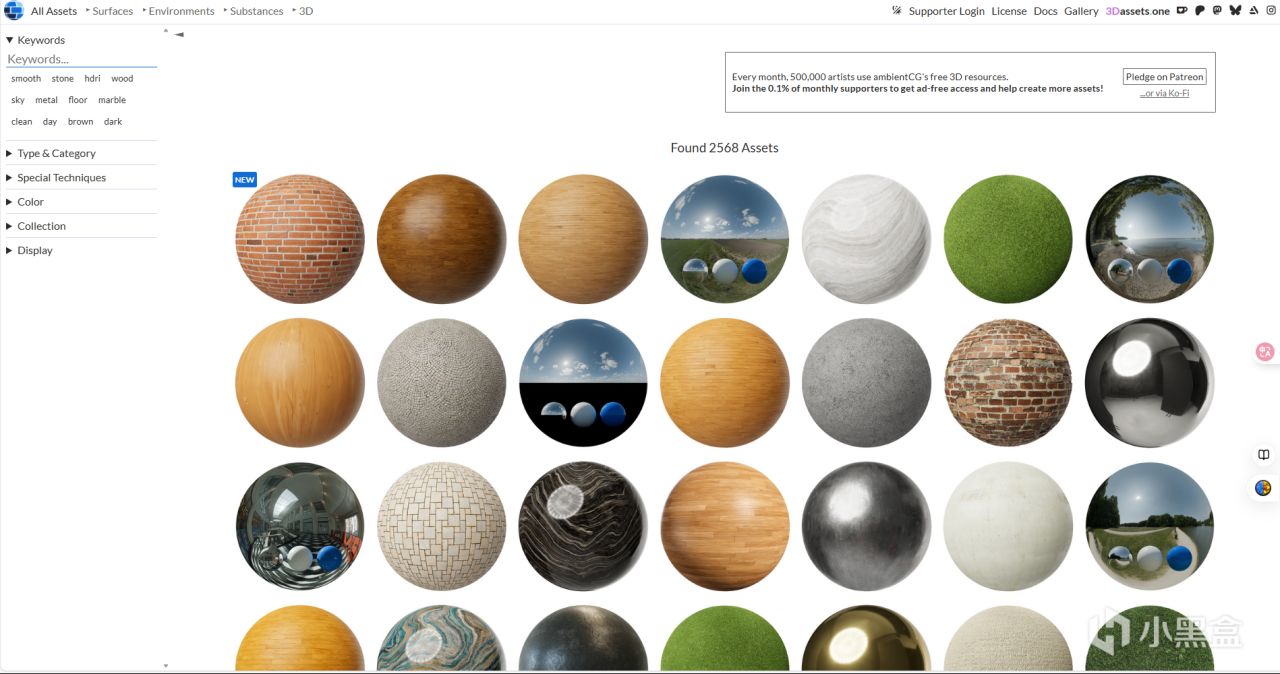Open the Substances menu

click(x=256, y=11)
